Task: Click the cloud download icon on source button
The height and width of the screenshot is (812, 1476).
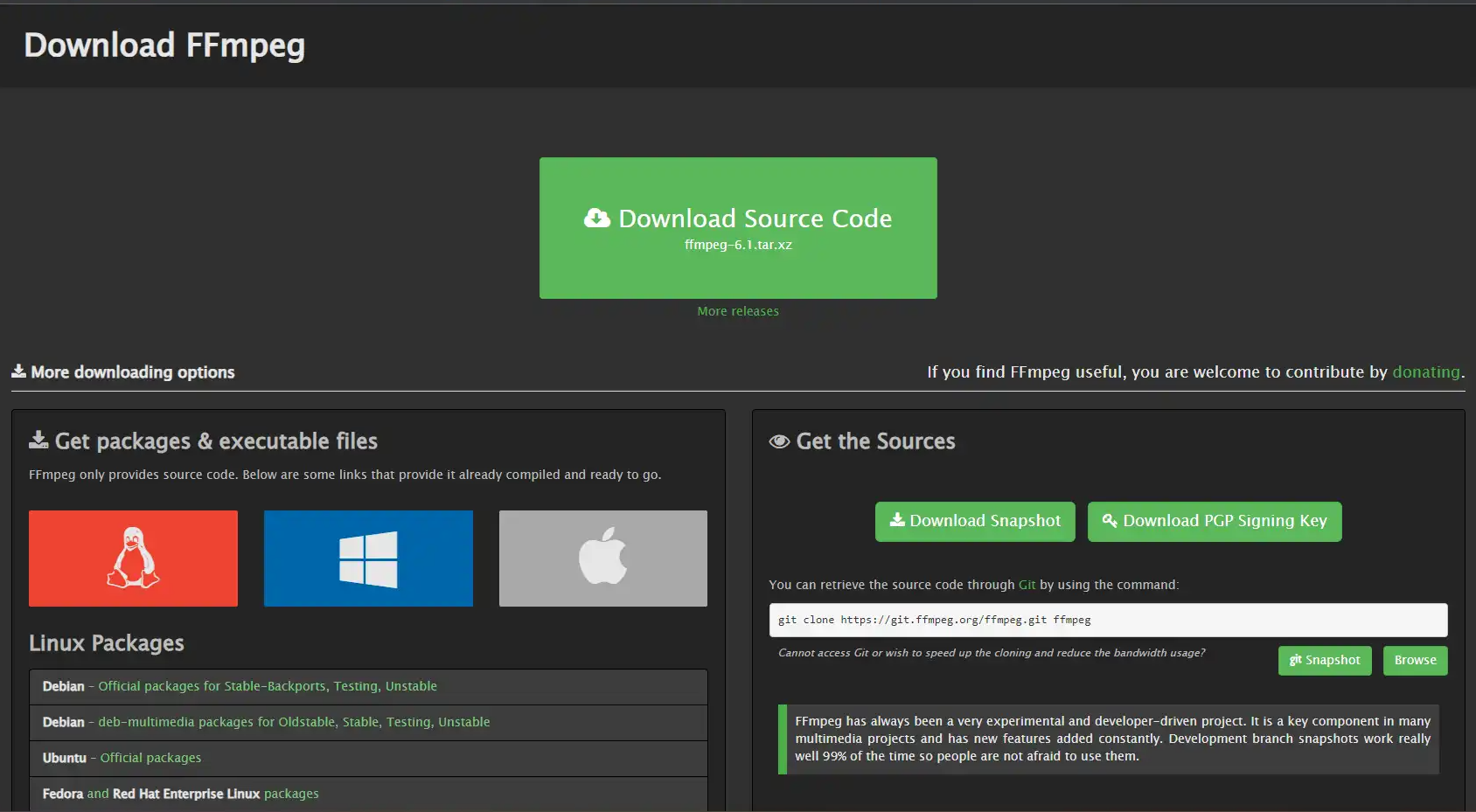Action: pos(597,218)
